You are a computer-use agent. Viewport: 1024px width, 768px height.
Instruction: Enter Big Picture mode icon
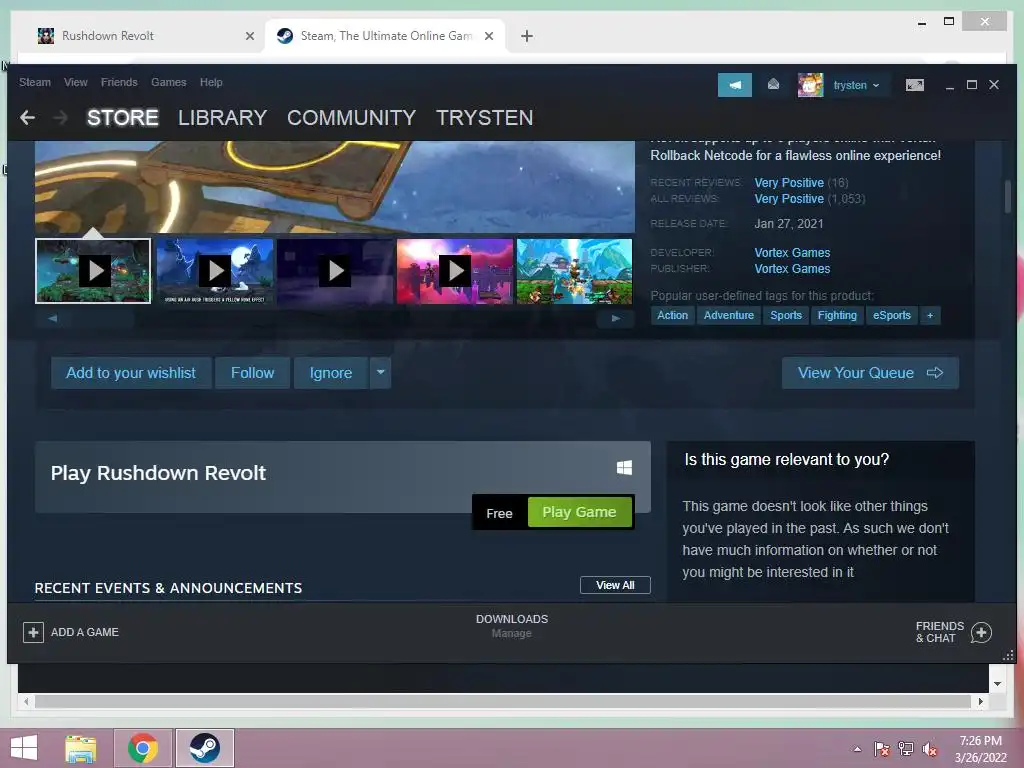pos(915,85)
